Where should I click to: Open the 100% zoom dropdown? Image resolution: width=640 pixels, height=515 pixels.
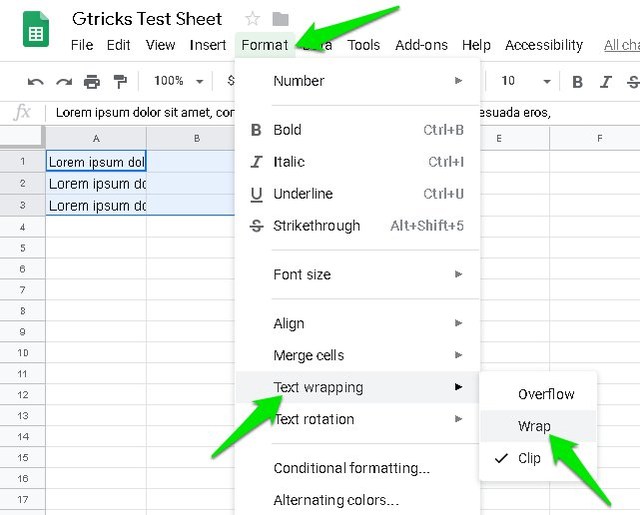[x=178, y=81]
